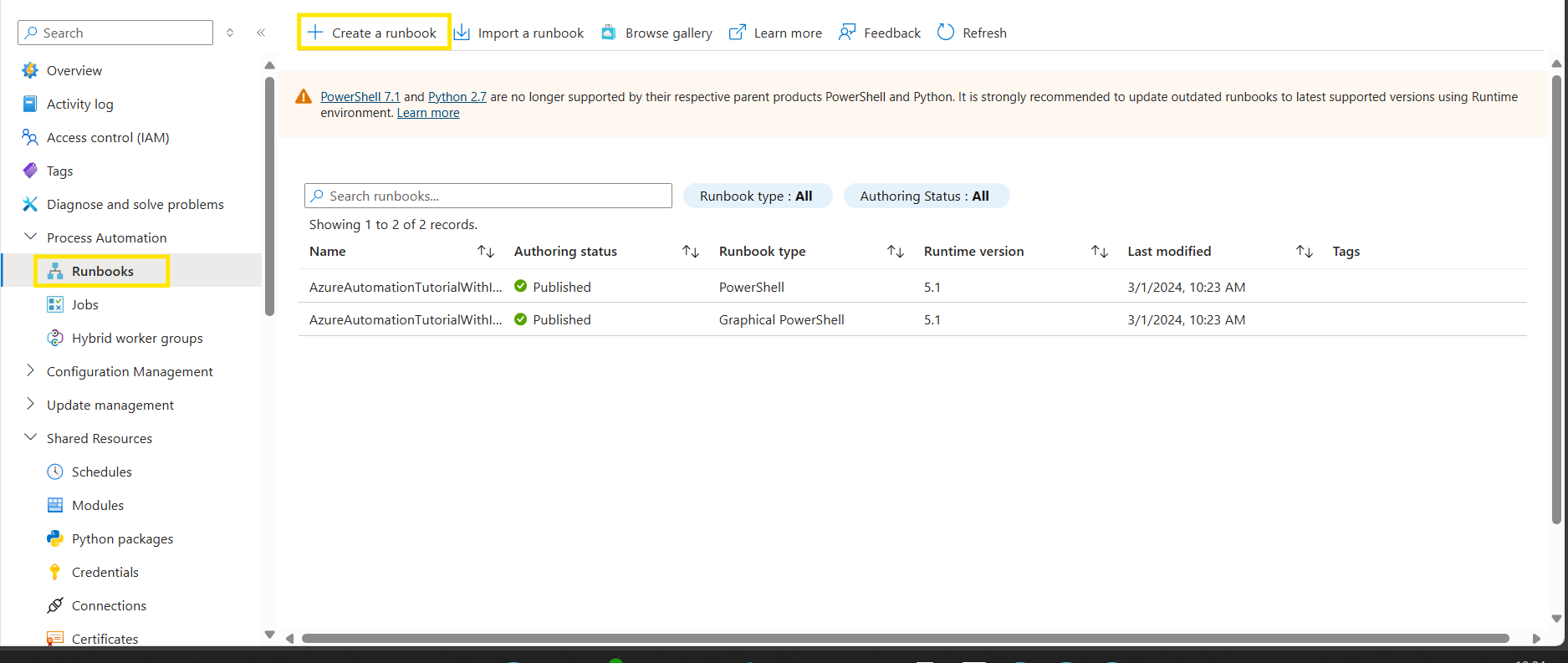This screenshot has height=663, width=1568.
Task: Click the Schedules clock icon
Action: [x=55, y=472]
